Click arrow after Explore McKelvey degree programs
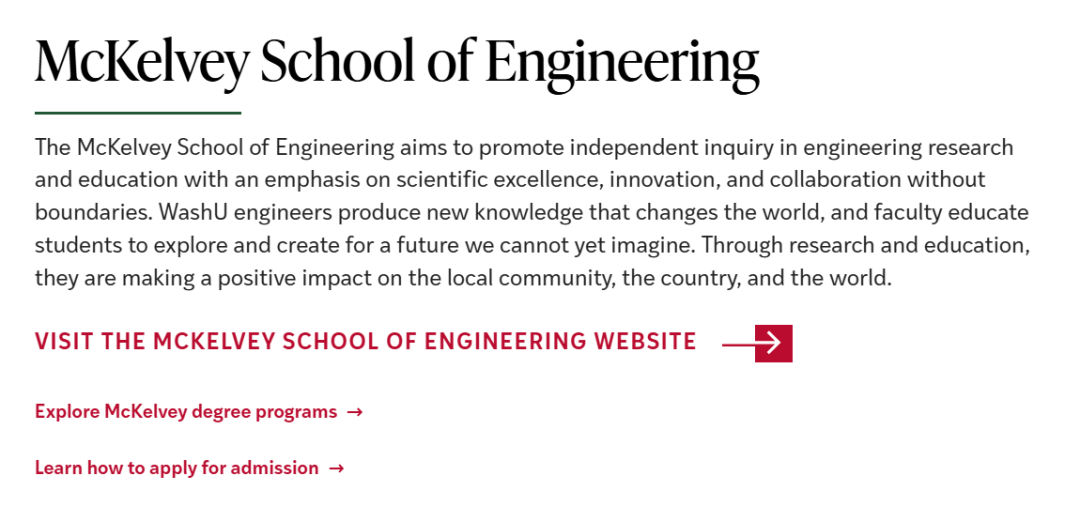This screenshot has height=522, width=1080. point(354,412)
